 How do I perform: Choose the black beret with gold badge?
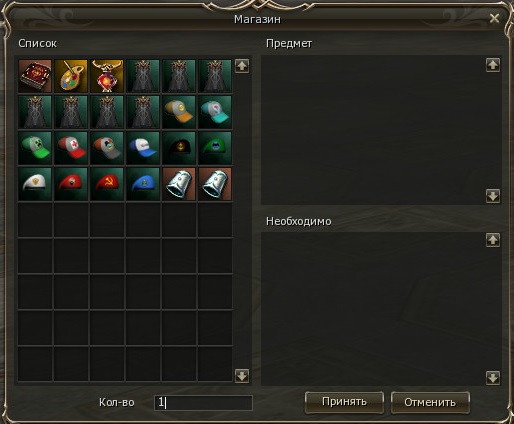tap(179, 148)
